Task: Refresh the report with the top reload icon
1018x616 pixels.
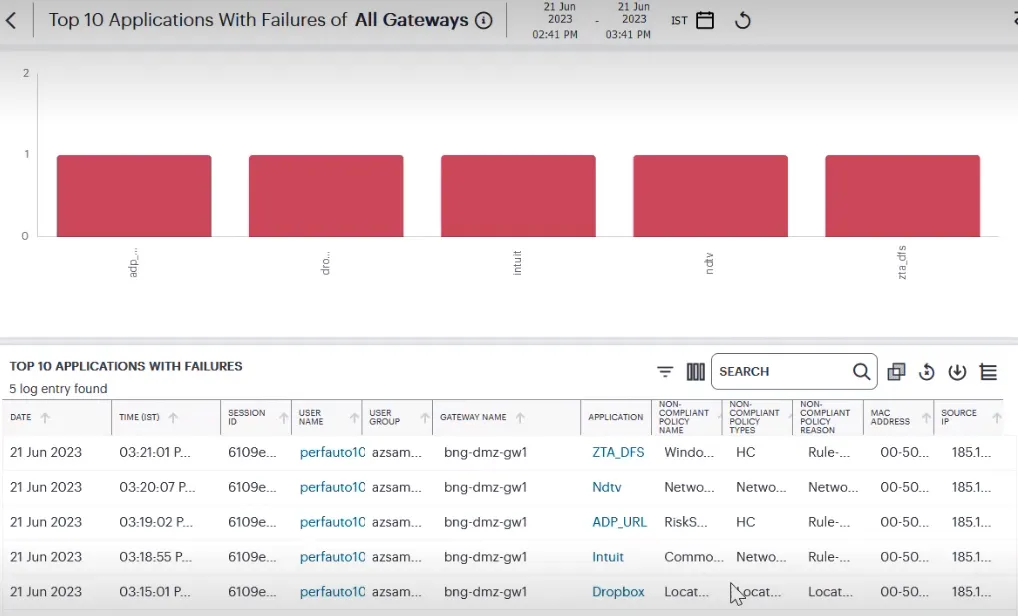Action: (x=743, y=21)
